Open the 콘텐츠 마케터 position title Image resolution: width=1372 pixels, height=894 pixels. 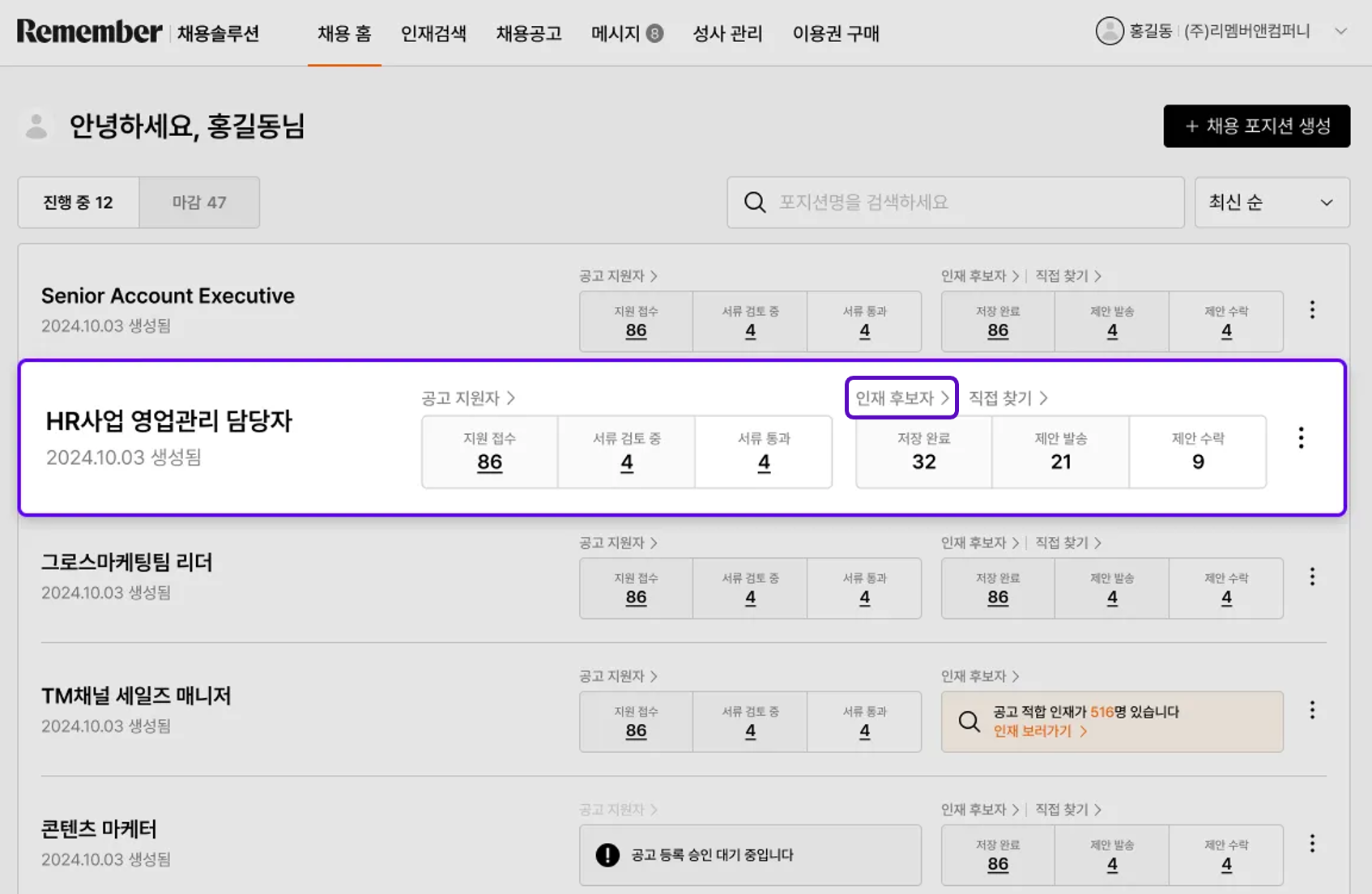pos(99,829)
